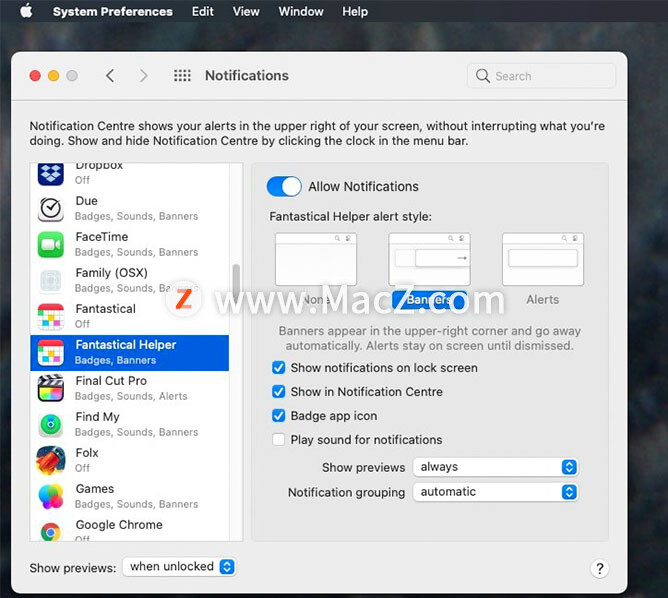The height and width of the screenshot is (598, 668).
Task: Click the magnifying glass search icon
Action: click(x=483, y=76)
